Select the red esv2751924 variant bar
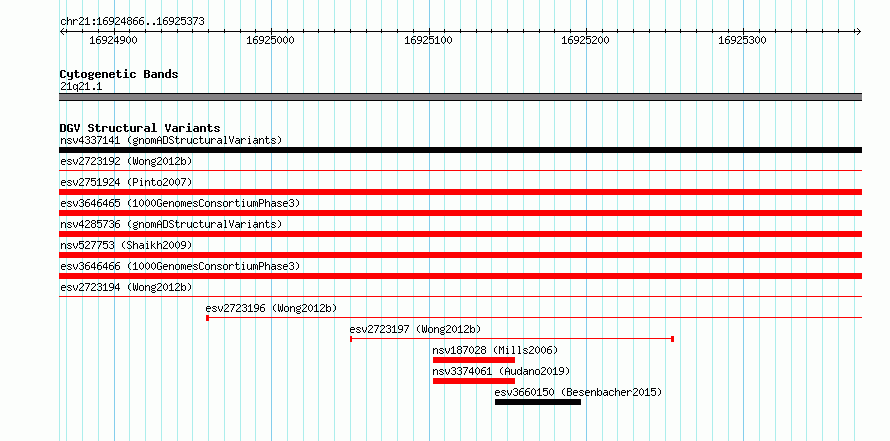890x441 pixels. click(x=460, y=192)
